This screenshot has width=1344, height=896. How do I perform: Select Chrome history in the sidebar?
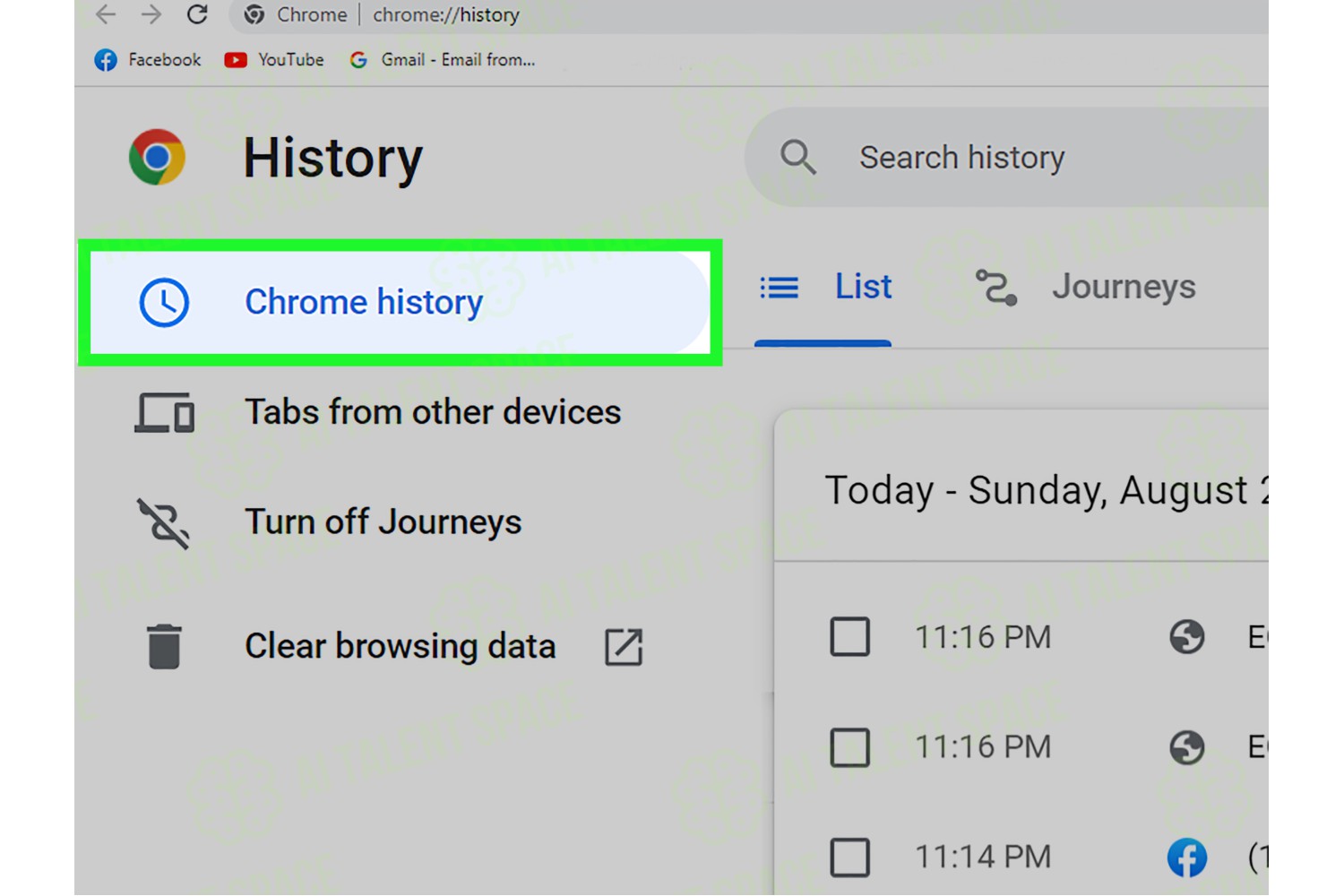point(400,302)
